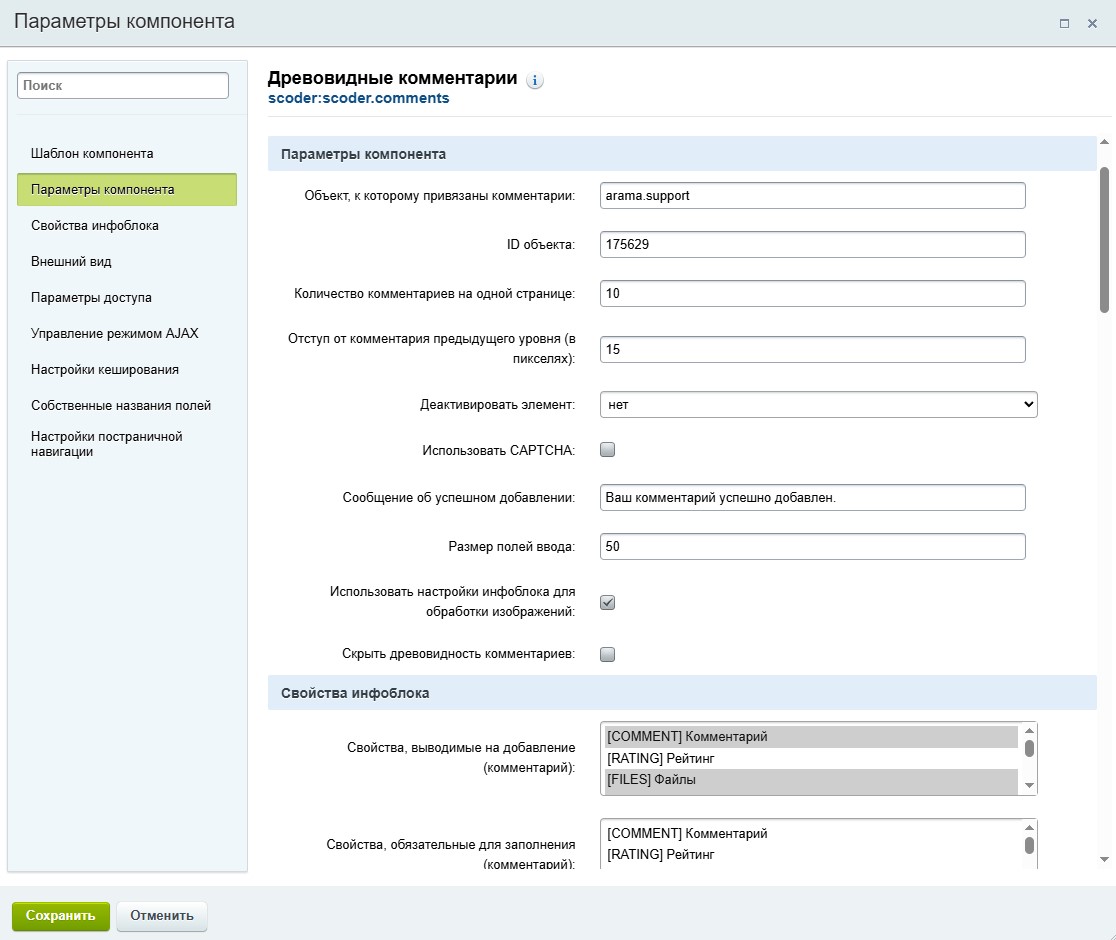This screenshot has width=1116, height=940.
Task: Open Внешний вид settings section
Action: 71,261
